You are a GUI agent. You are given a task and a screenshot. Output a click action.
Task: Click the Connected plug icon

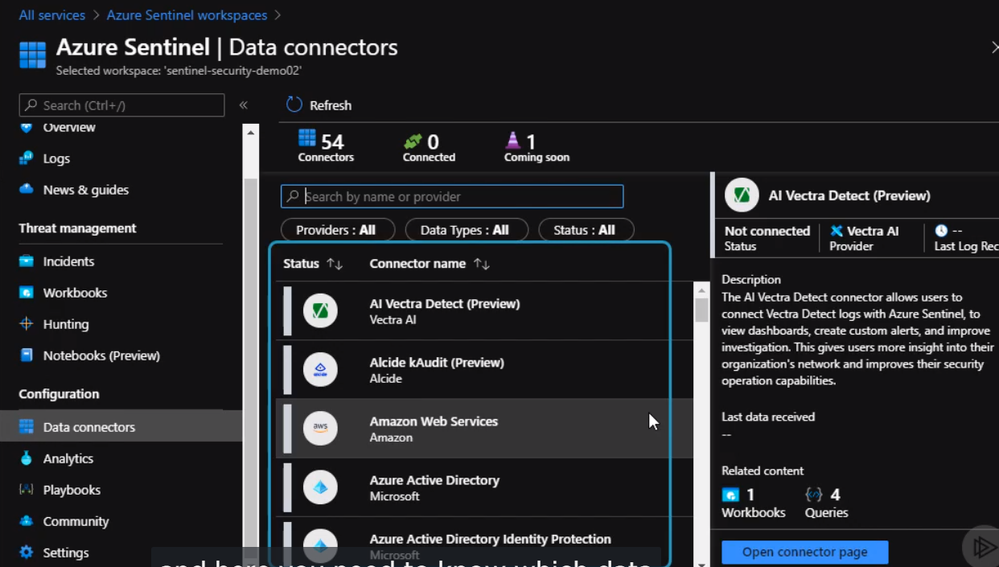pyautogui.click(x=413, y=141)
